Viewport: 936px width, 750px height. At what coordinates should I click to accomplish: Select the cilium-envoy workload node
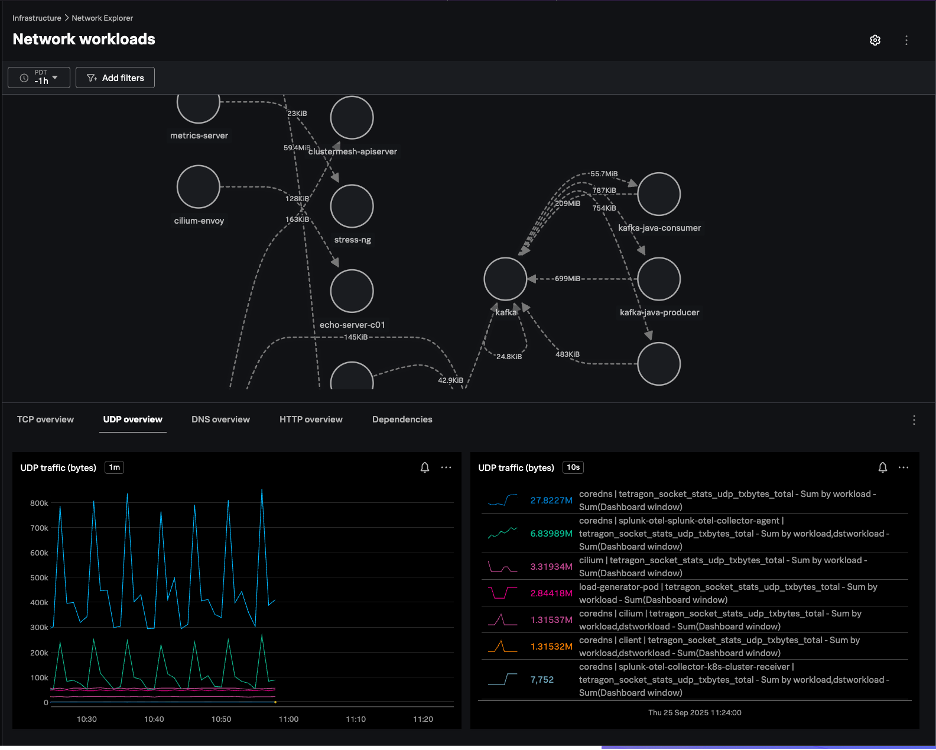(x=198, y=187)
